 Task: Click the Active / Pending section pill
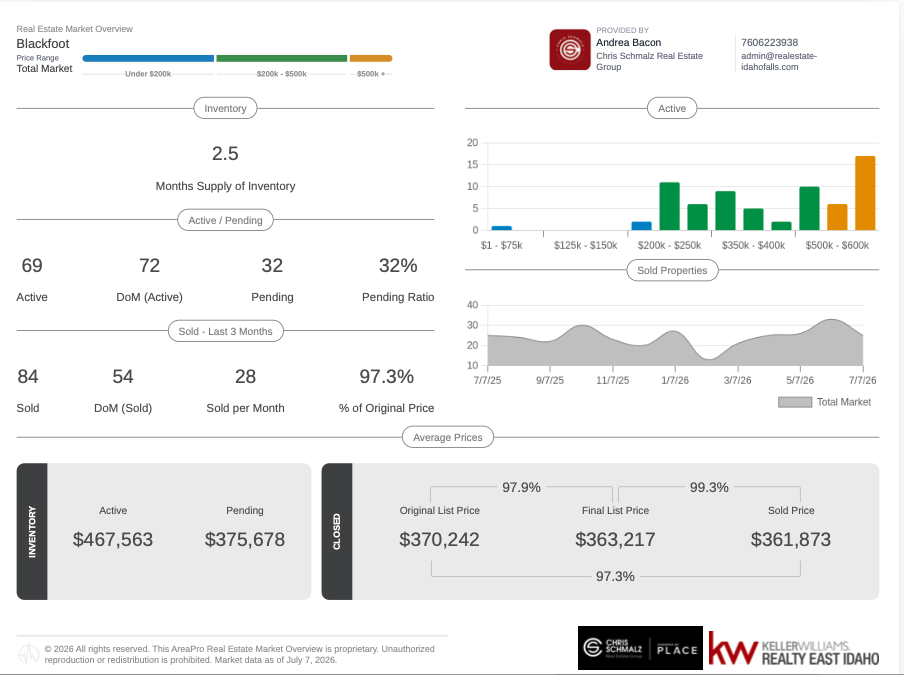[225, 220]
